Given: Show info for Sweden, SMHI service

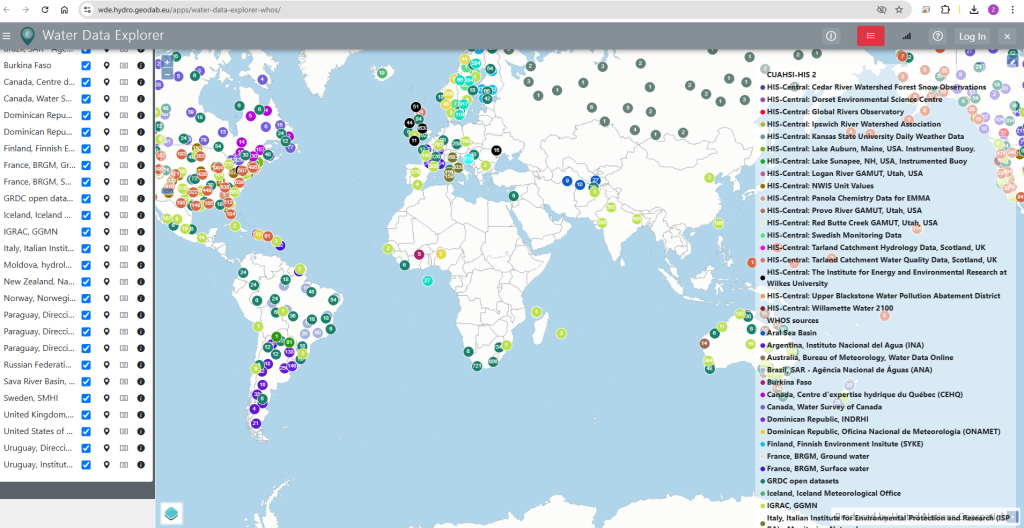Looking at the screenshot, I should click(141, 398).
